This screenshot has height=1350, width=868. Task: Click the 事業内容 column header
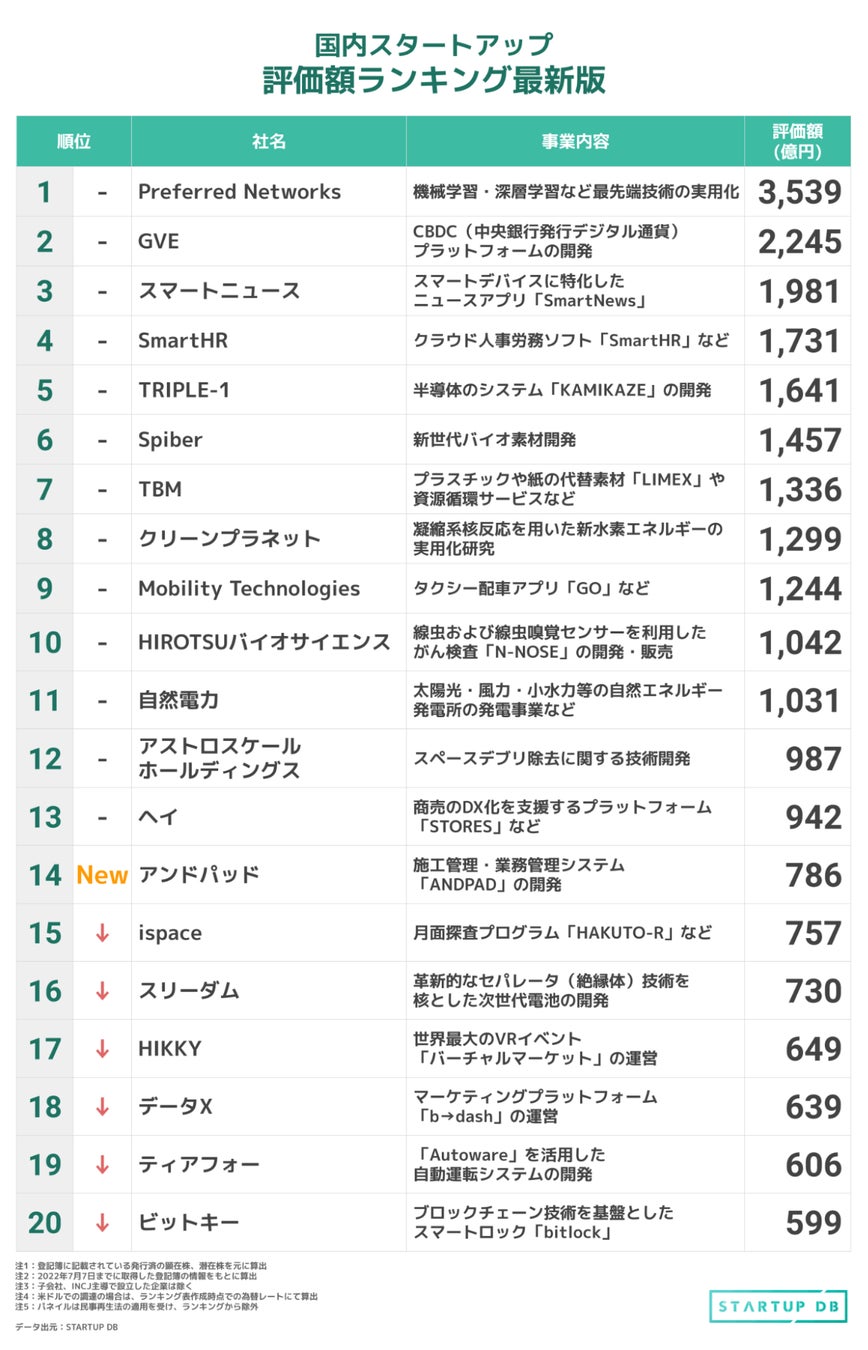575,141
